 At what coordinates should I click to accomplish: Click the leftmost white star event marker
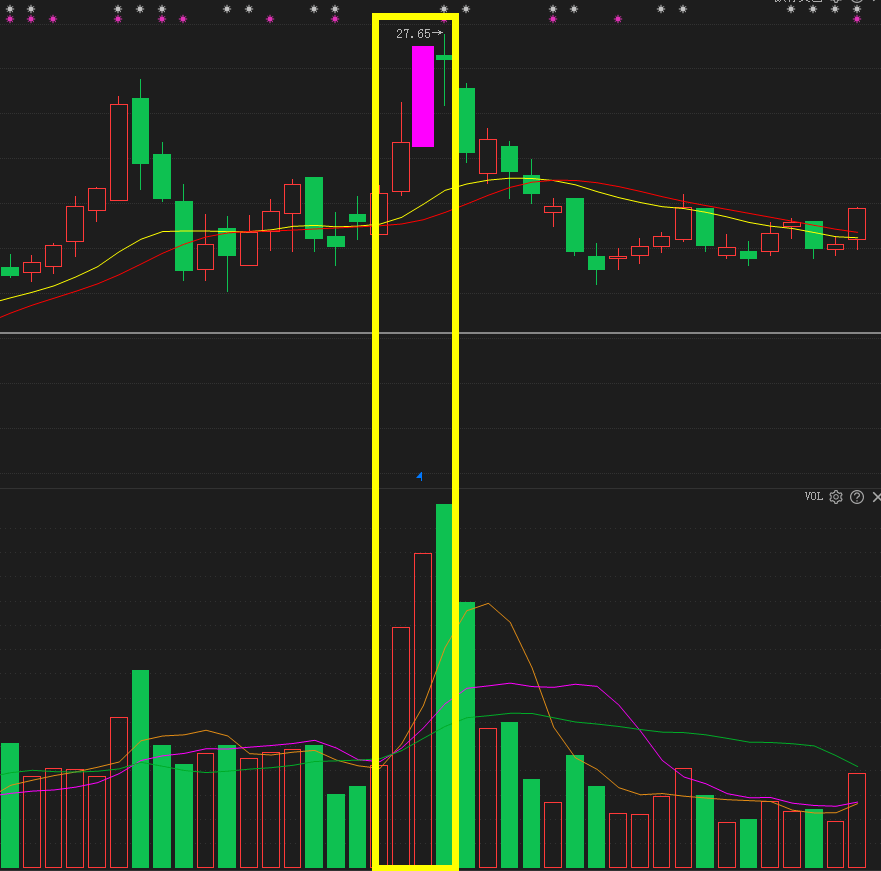point(10,9)
